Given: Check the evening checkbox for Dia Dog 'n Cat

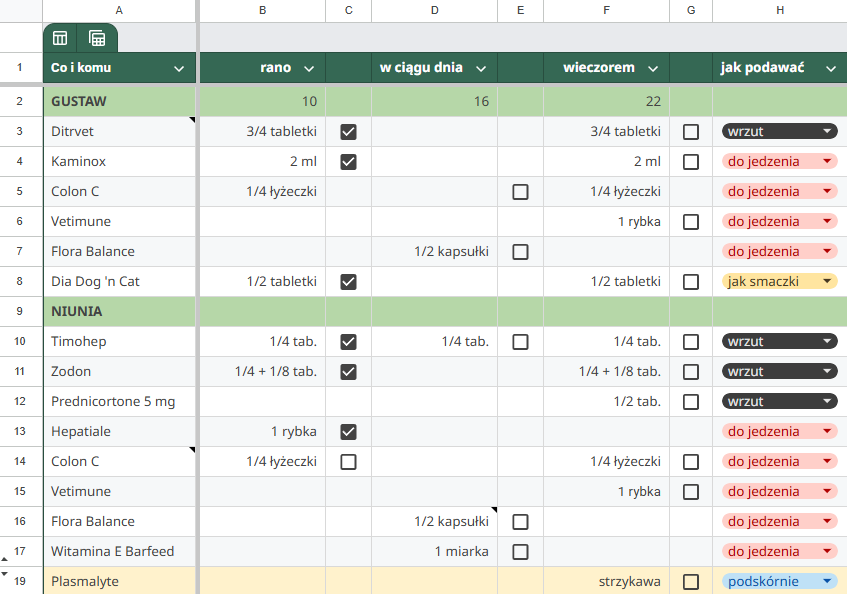Looking at the screenshot, I should point(691,282).
